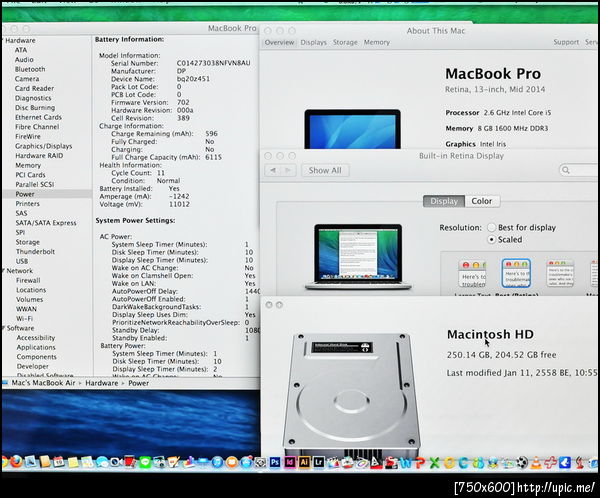This screenshot has width=600, height=498.
Task: Select Hardware category in System Information sidebar
Action: pyautogui.click(x=20, y=40)
